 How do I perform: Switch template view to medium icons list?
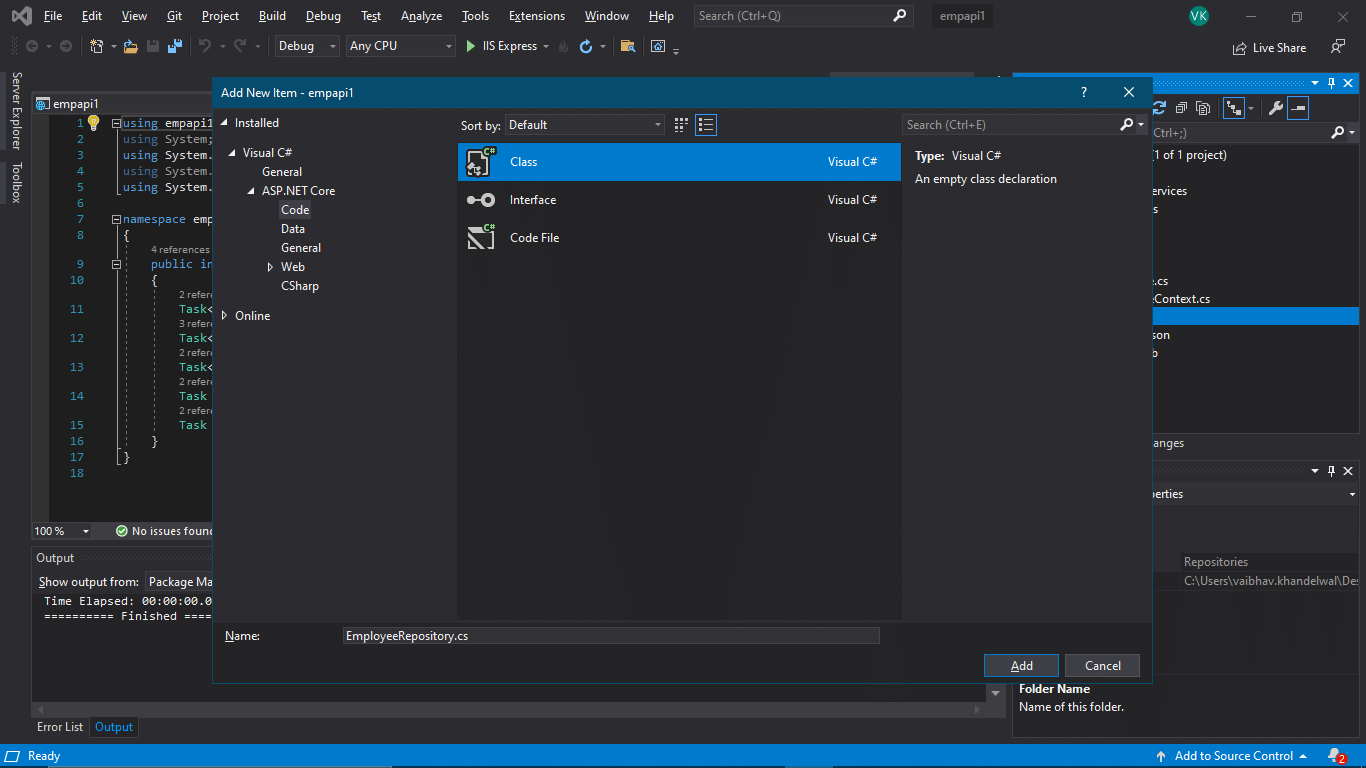coord(706,125)
